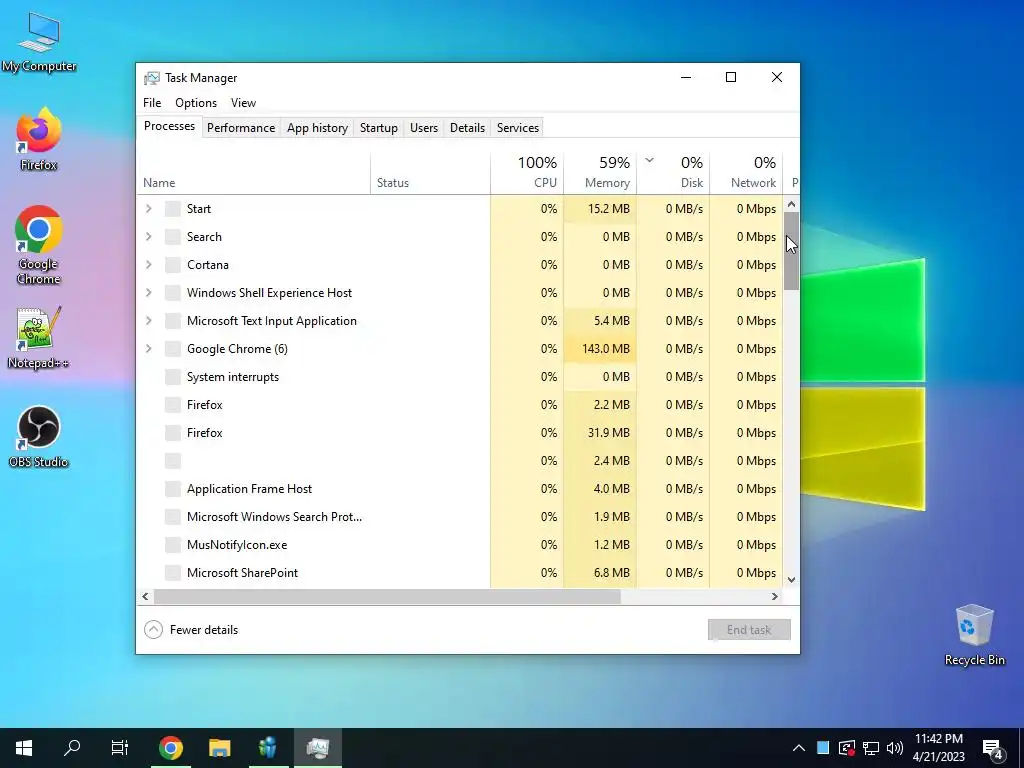Click the Microsoft SharePoint process icon
Image resolution: width=1024 pixels, height=768 pixels.
tap(172, 573)
